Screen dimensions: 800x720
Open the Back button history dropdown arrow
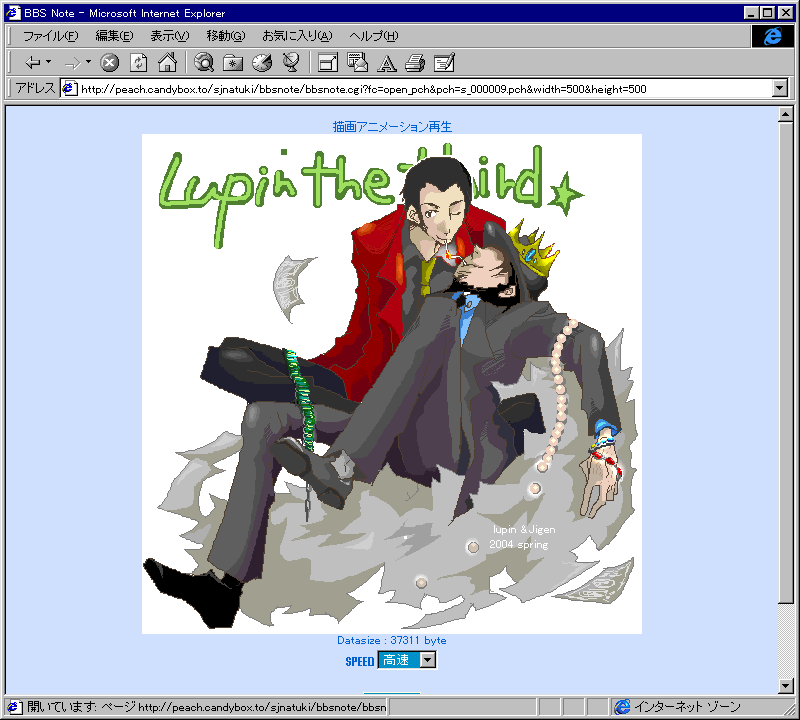coord(48,62)
